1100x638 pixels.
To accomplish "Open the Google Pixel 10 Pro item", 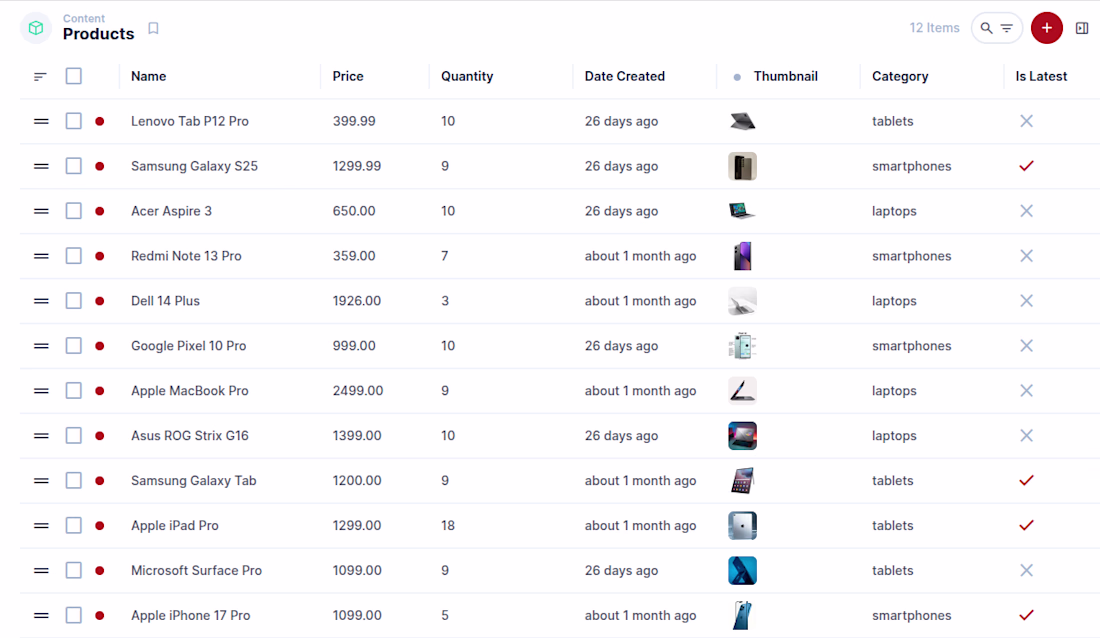I will click(x=188, y=346).
